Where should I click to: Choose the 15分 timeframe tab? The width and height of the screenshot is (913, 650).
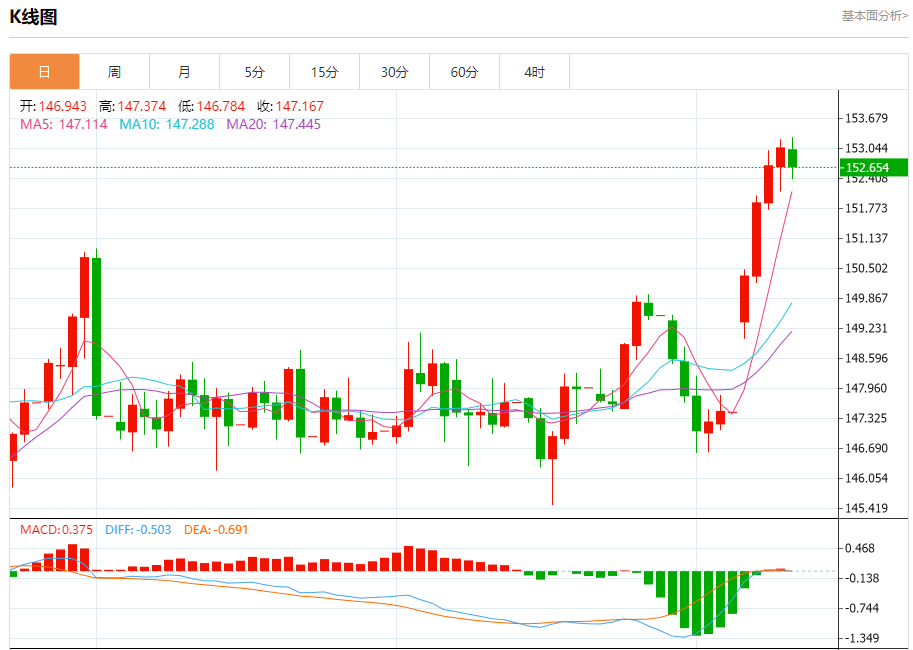[x=324, y=72]
